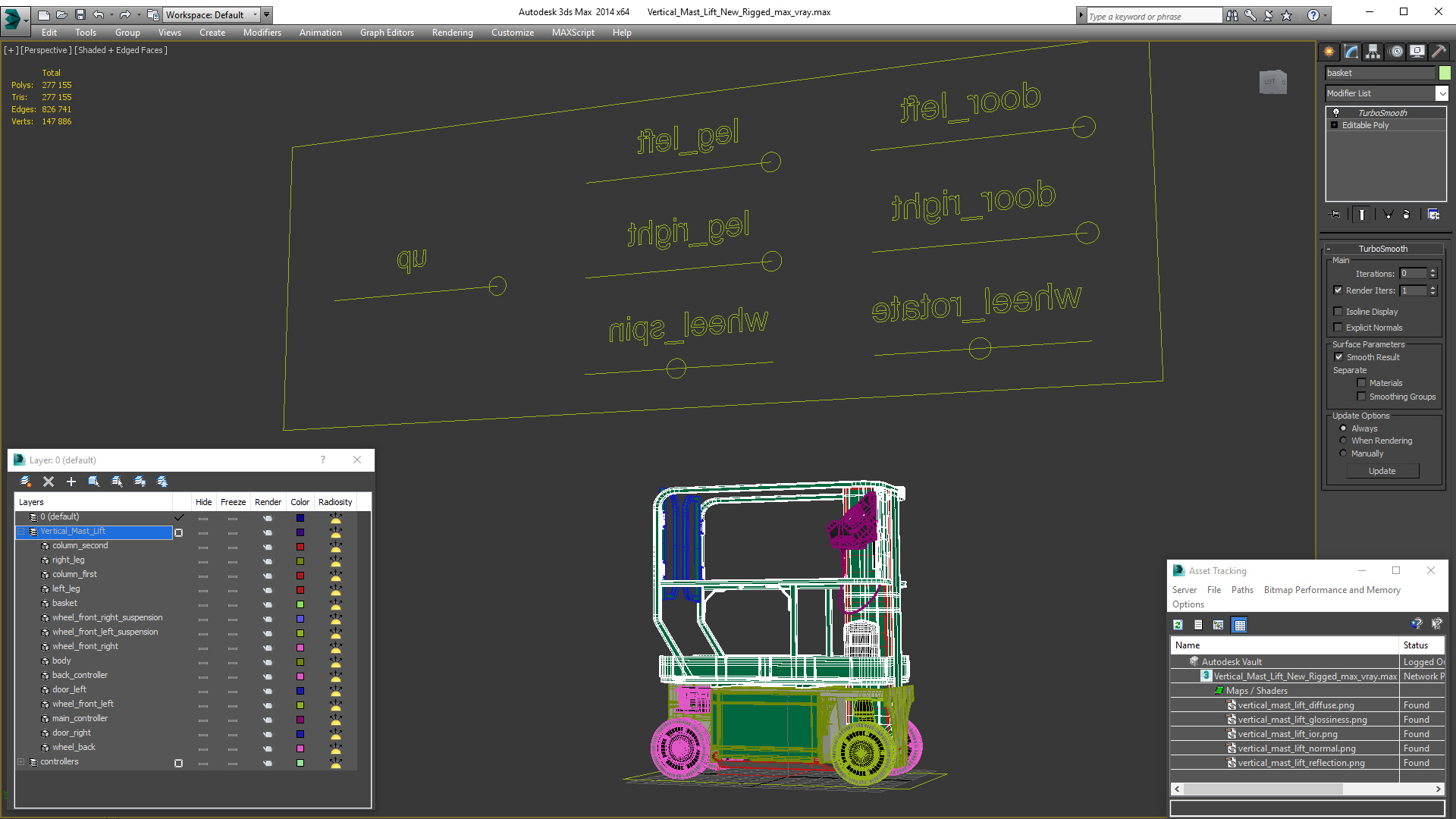Click Remove Modifier trash icon
The image size is (1456, 819).
[x=1407, y=215]
